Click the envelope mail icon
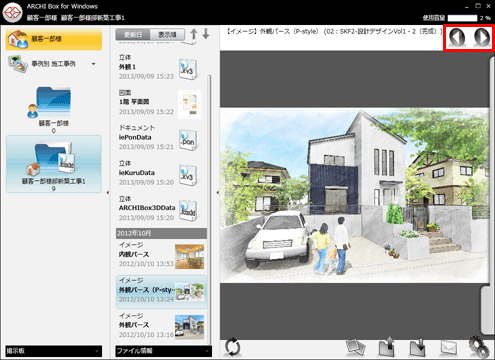 (449, 348)
